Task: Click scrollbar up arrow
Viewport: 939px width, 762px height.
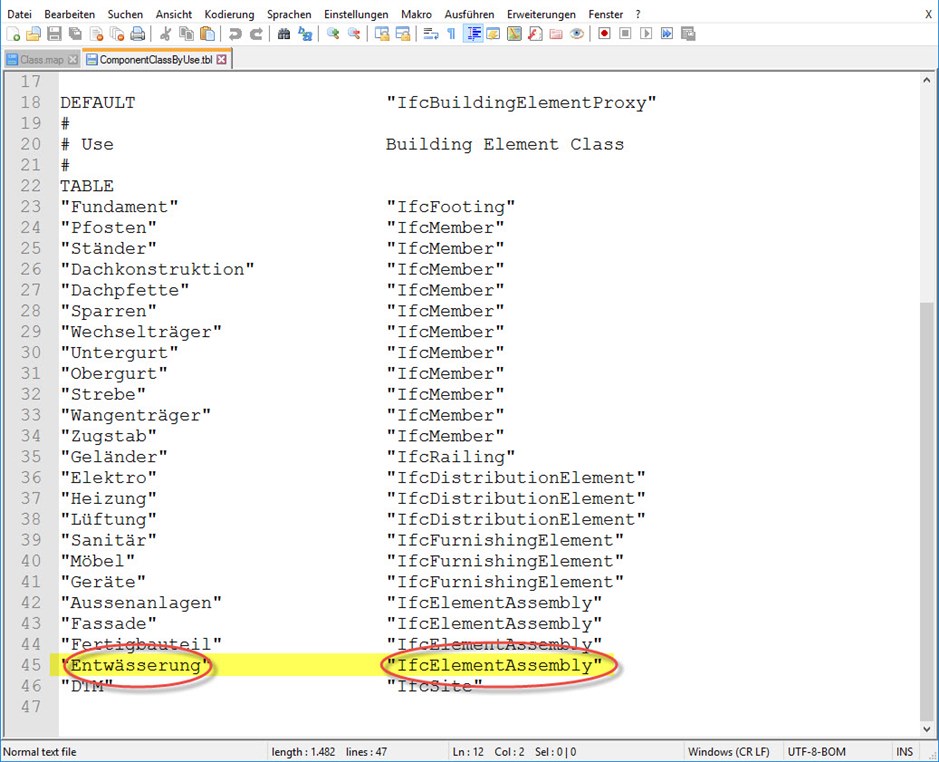Action: coord(926,80)
